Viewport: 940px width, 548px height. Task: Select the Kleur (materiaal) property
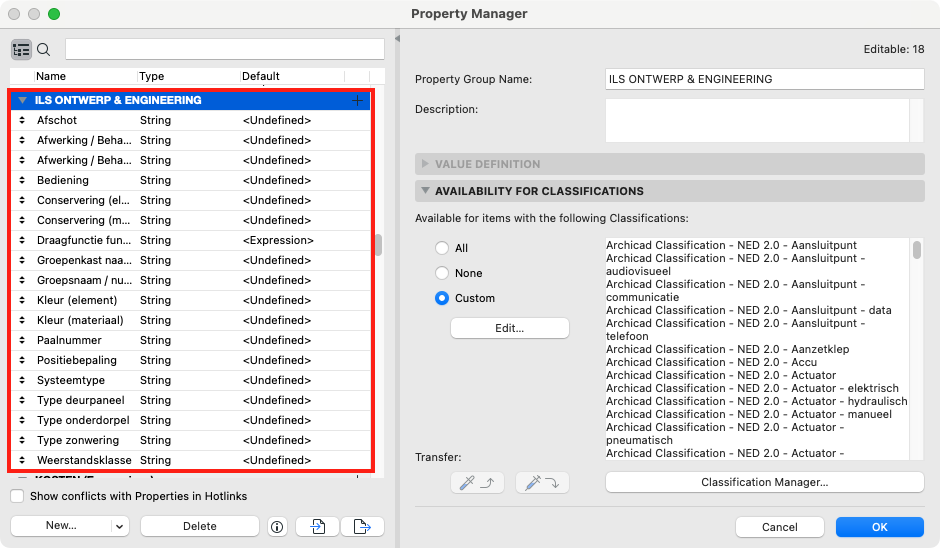click(191, 320)
